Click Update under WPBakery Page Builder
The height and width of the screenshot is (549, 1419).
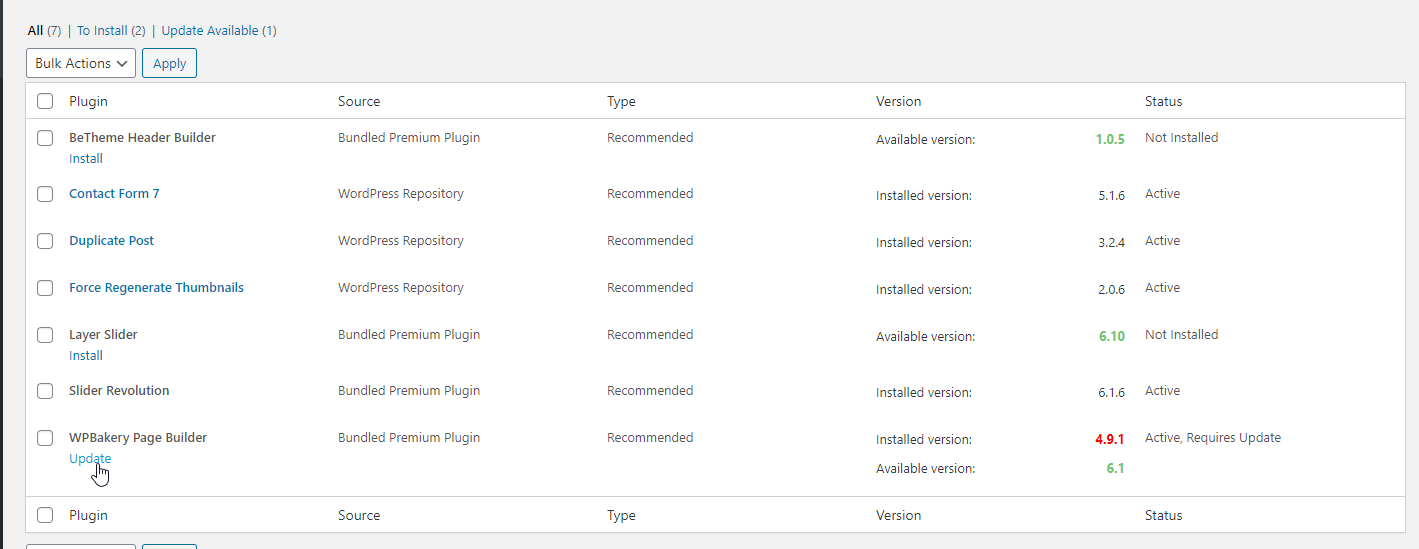(90, 458)
